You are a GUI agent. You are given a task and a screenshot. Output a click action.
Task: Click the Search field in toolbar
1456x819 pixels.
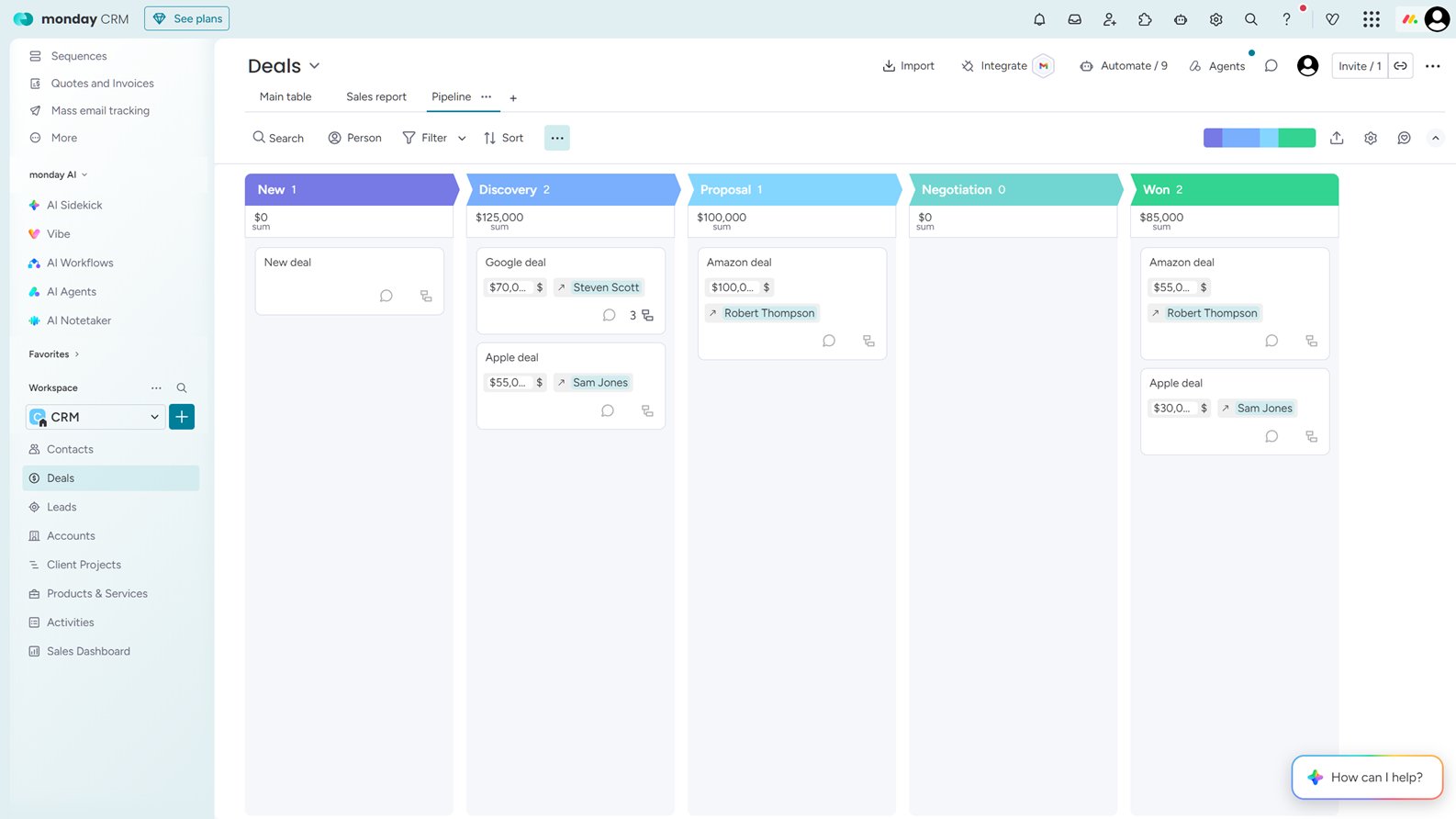click(x=278, y=138)
